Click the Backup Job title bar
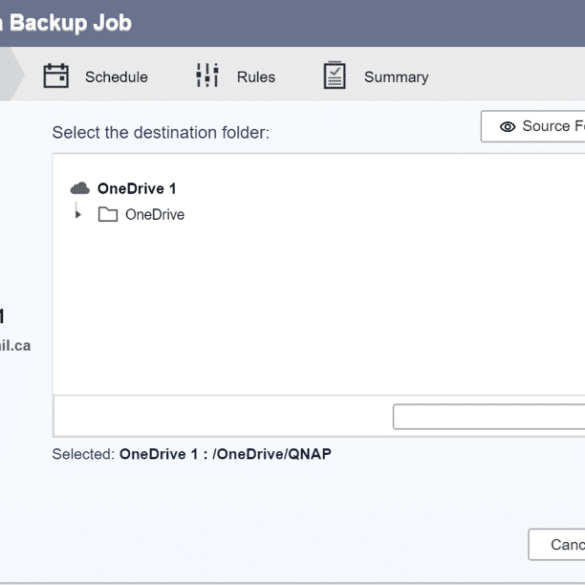 [x=292, y=23]
